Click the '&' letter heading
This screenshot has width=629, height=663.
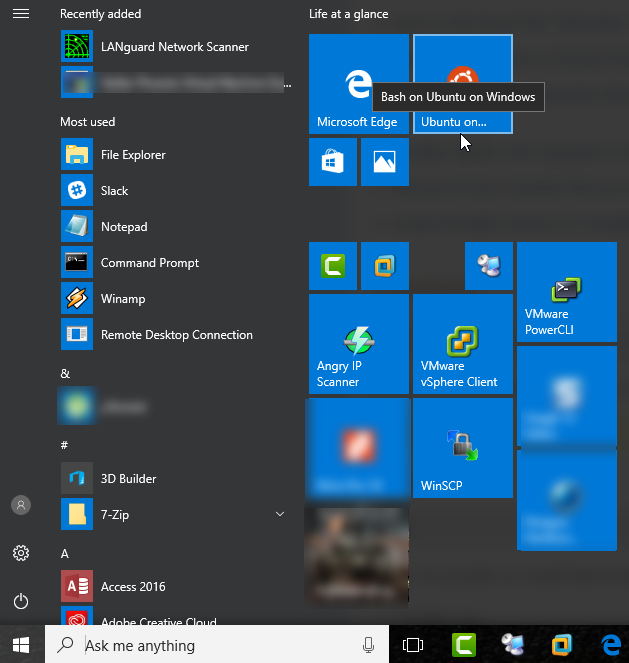[x=65, y=373]
